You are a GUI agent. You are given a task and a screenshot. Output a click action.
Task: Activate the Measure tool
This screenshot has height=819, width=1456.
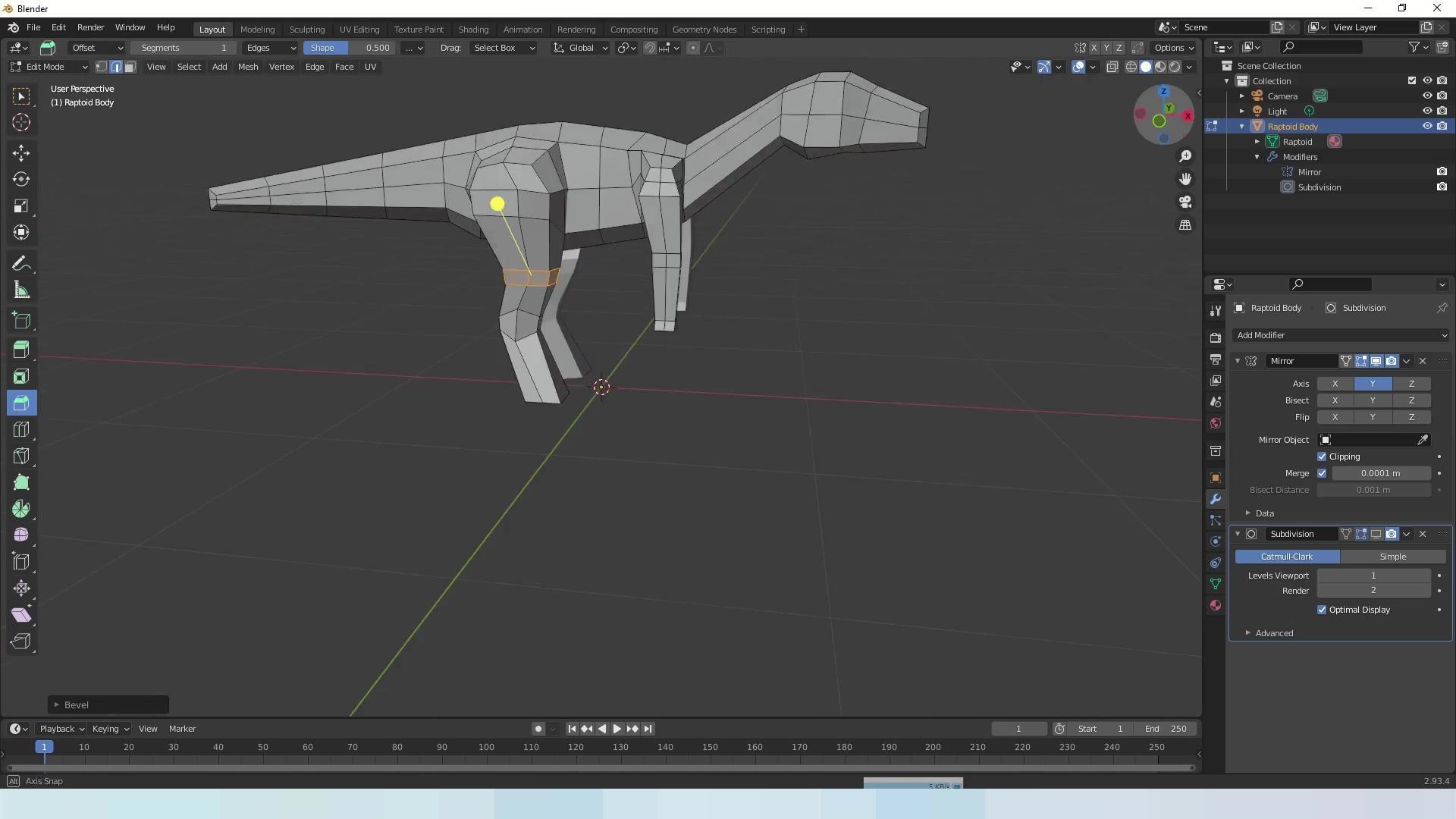tap(21, 290)
